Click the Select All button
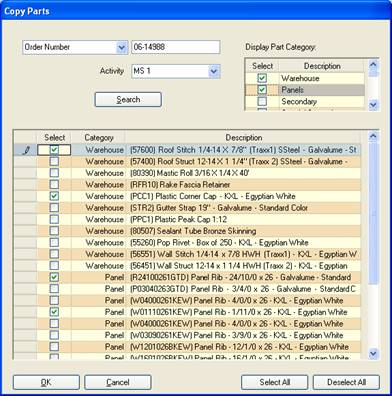Viewport: 392px width, 396px height. [275, 382]
